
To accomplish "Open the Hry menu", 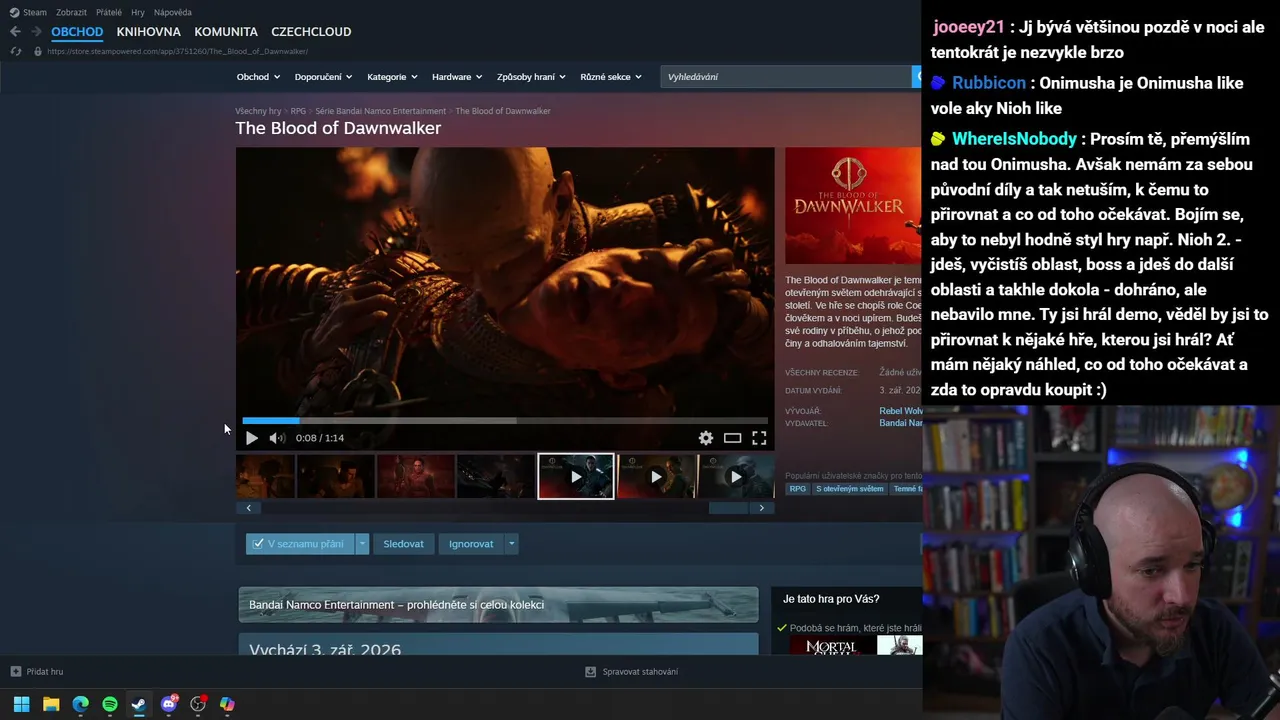I will 138,12.
